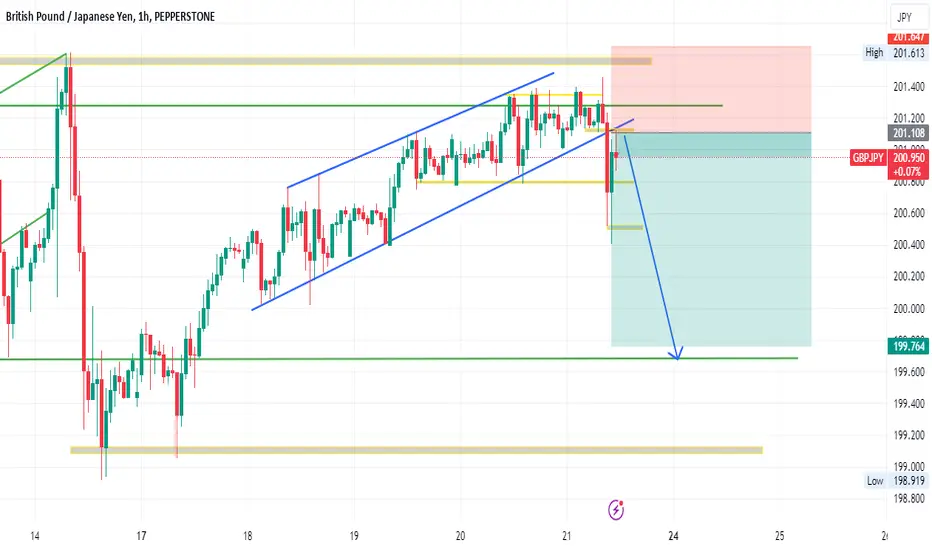
Task: Click the purple lightning event icon
Action: coord(616,510)
